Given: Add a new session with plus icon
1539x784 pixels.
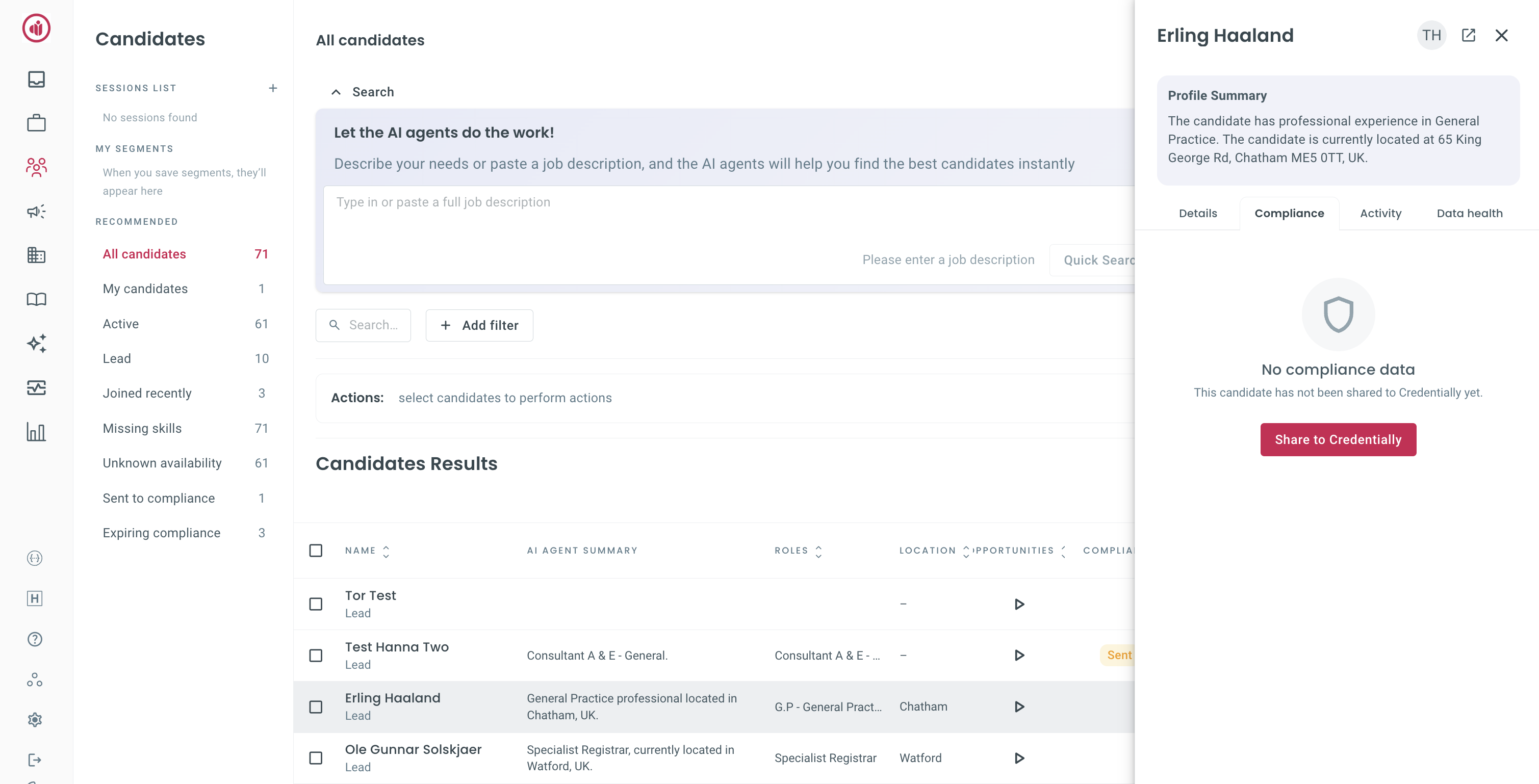Looking at the screenshot, I should tap(272, 88).
